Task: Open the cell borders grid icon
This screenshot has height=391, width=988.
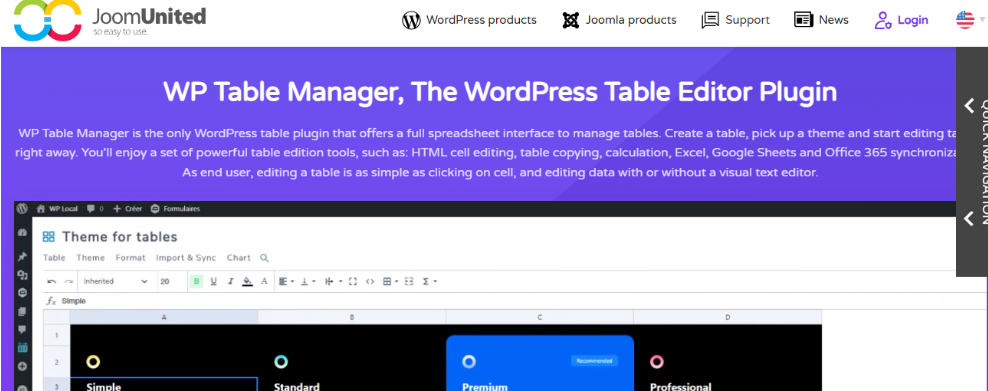Action: tap(390, 281)
